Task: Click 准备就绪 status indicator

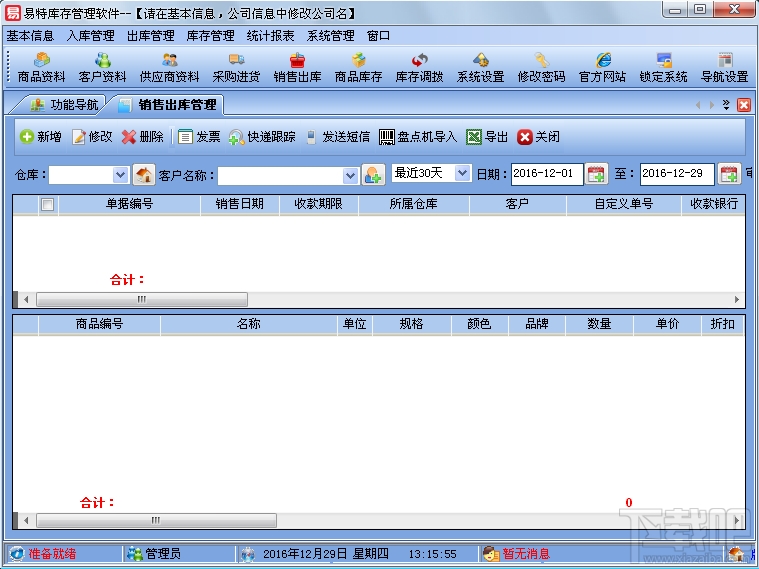Action: [x=44, y=554]
